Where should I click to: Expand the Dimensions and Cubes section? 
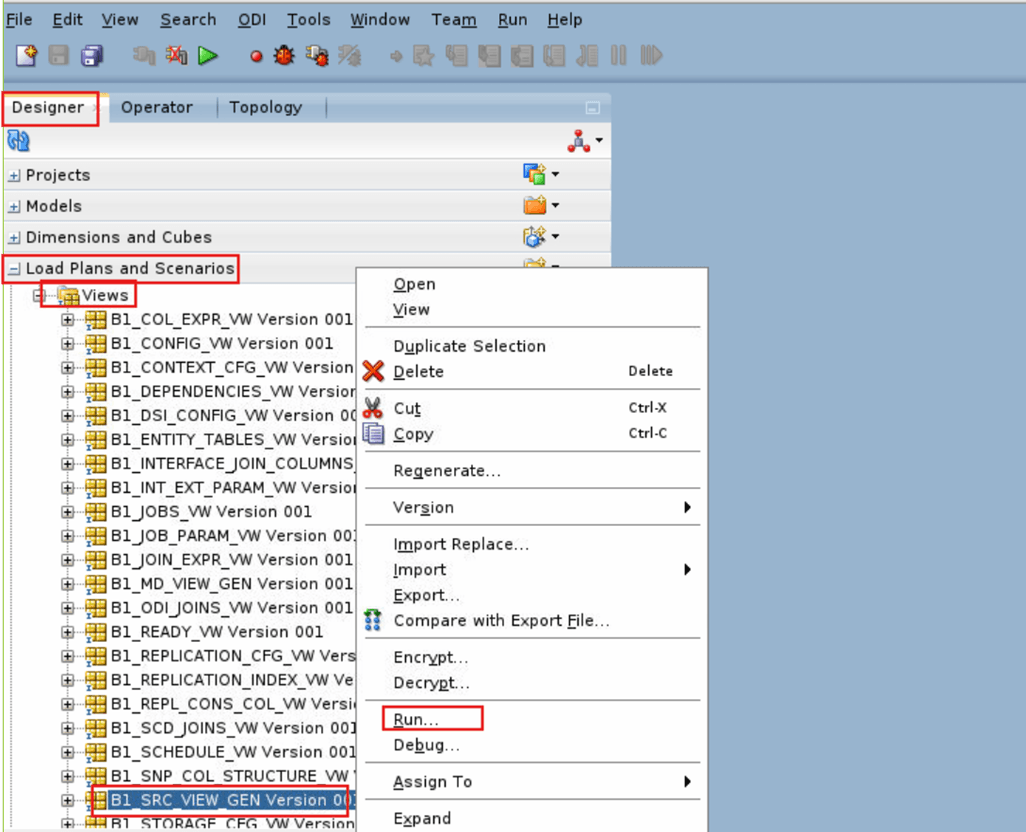click(14, 237)
